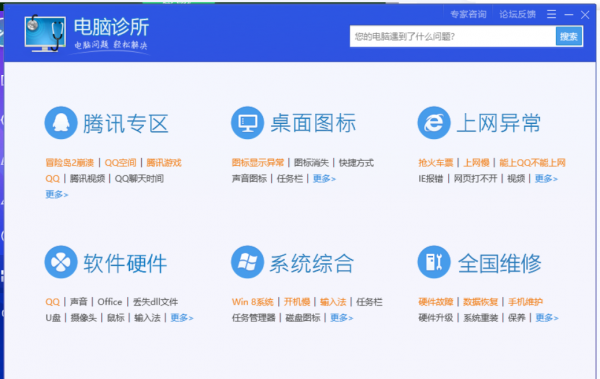
Task: Open the 丢失dll文件 link
Action: point(155,302)
